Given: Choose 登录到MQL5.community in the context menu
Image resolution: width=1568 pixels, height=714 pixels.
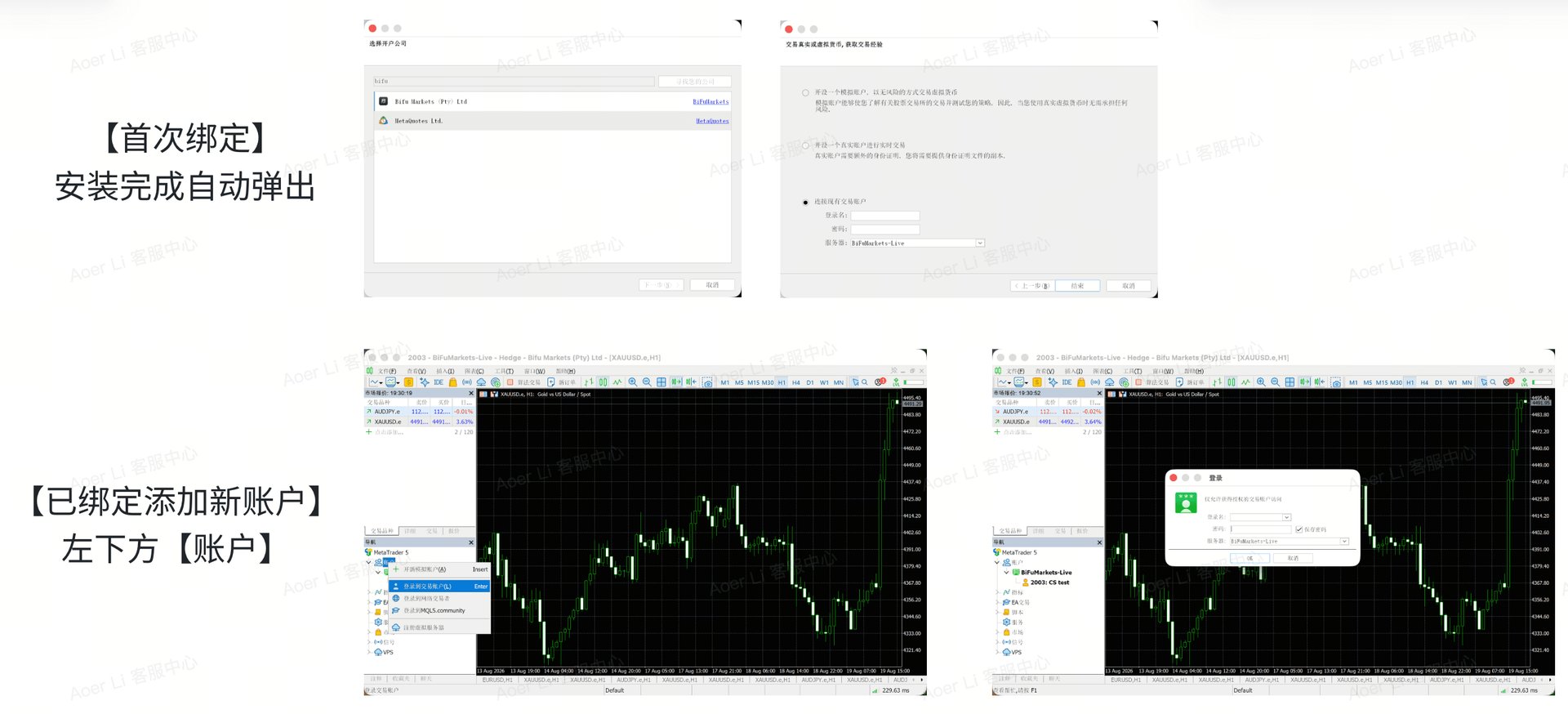Looking at the screenshot, I should (440, 610).
